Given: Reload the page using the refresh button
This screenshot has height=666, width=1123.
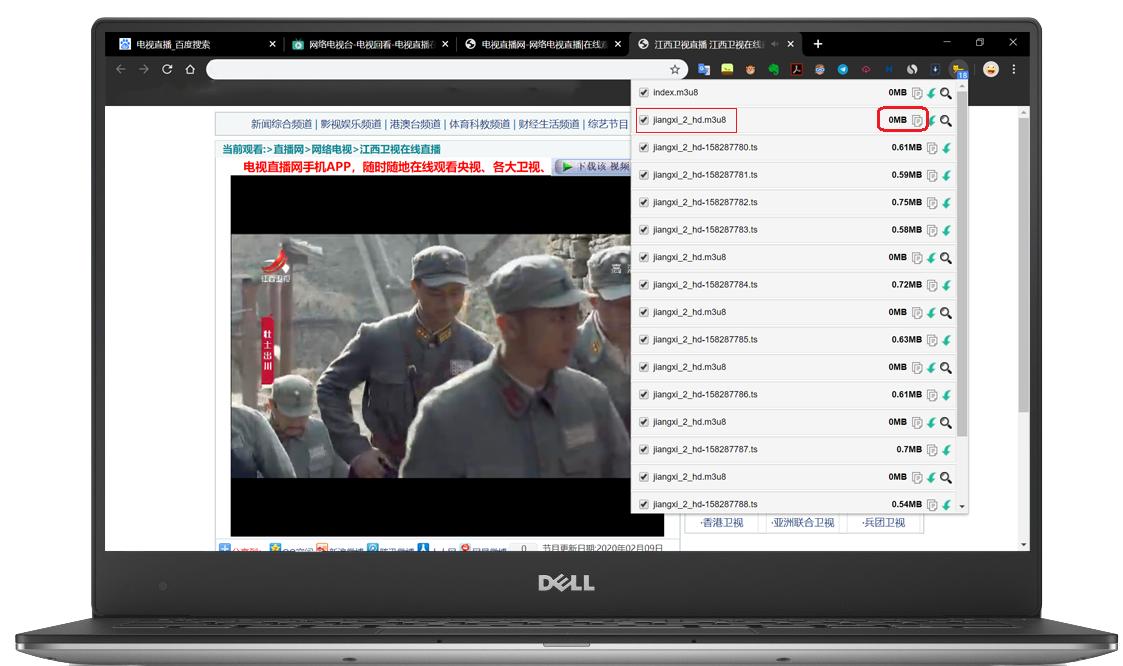Looking at the screenshot, I should [x=167, y=69].
